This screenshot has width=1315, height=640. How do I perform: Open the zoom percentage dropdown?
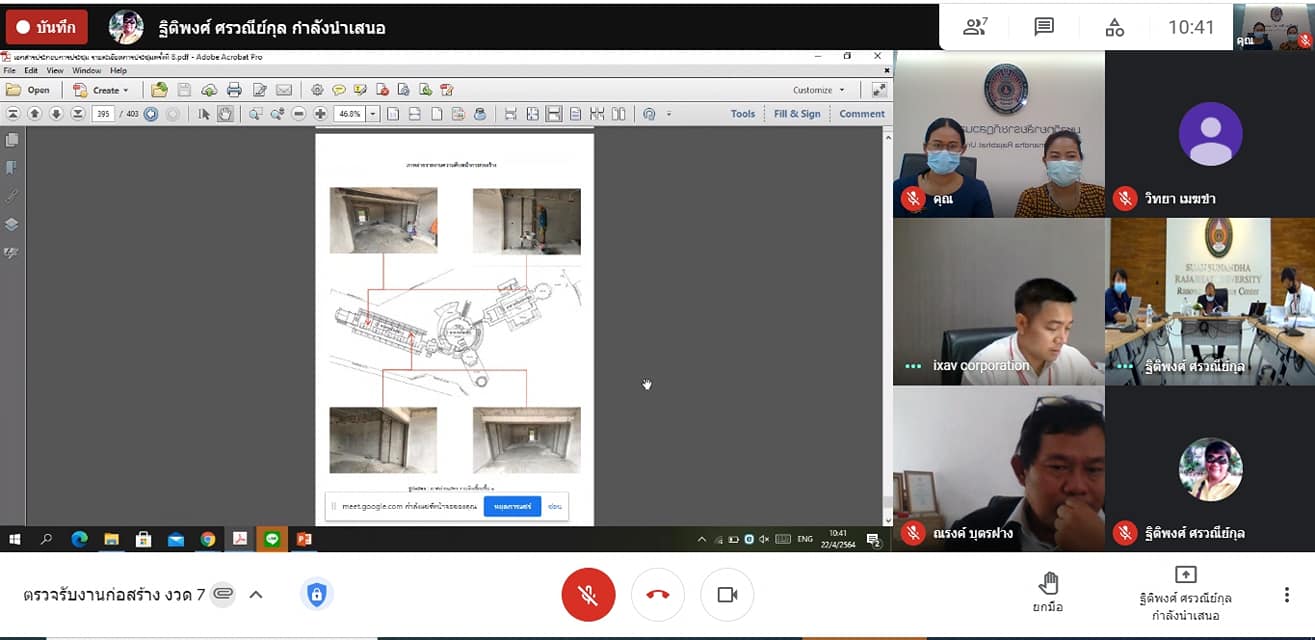(x=373, y=114)
